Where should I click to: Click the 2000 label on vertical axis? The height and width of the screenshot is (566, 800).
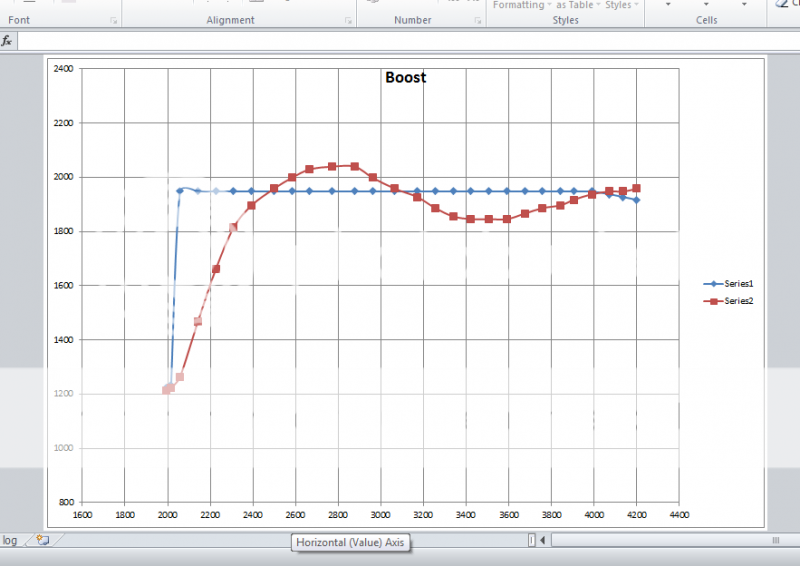click(x=63, y=177)
